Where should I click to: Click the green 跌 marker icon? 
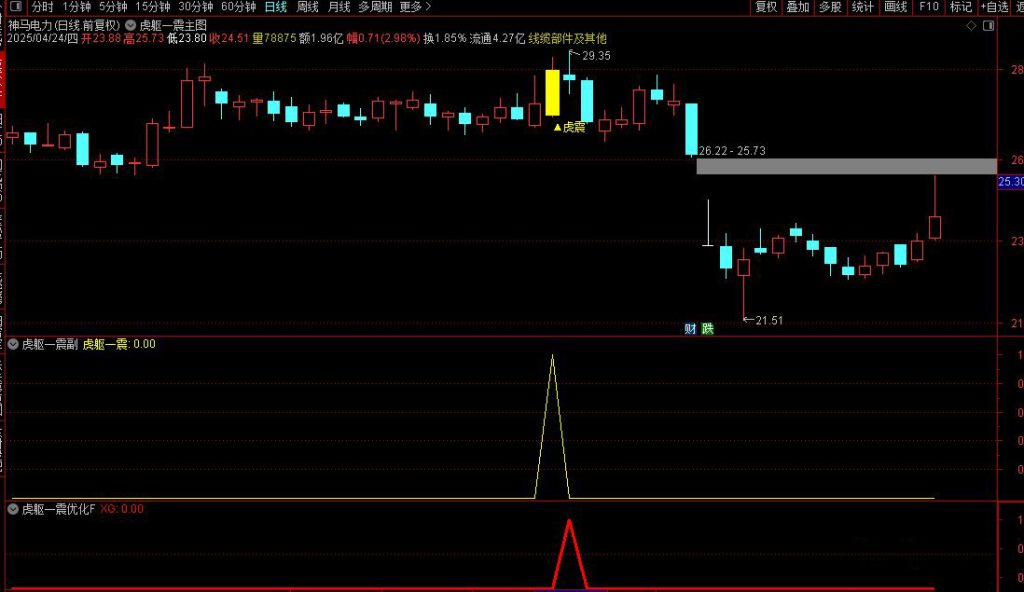click(708, 328)
